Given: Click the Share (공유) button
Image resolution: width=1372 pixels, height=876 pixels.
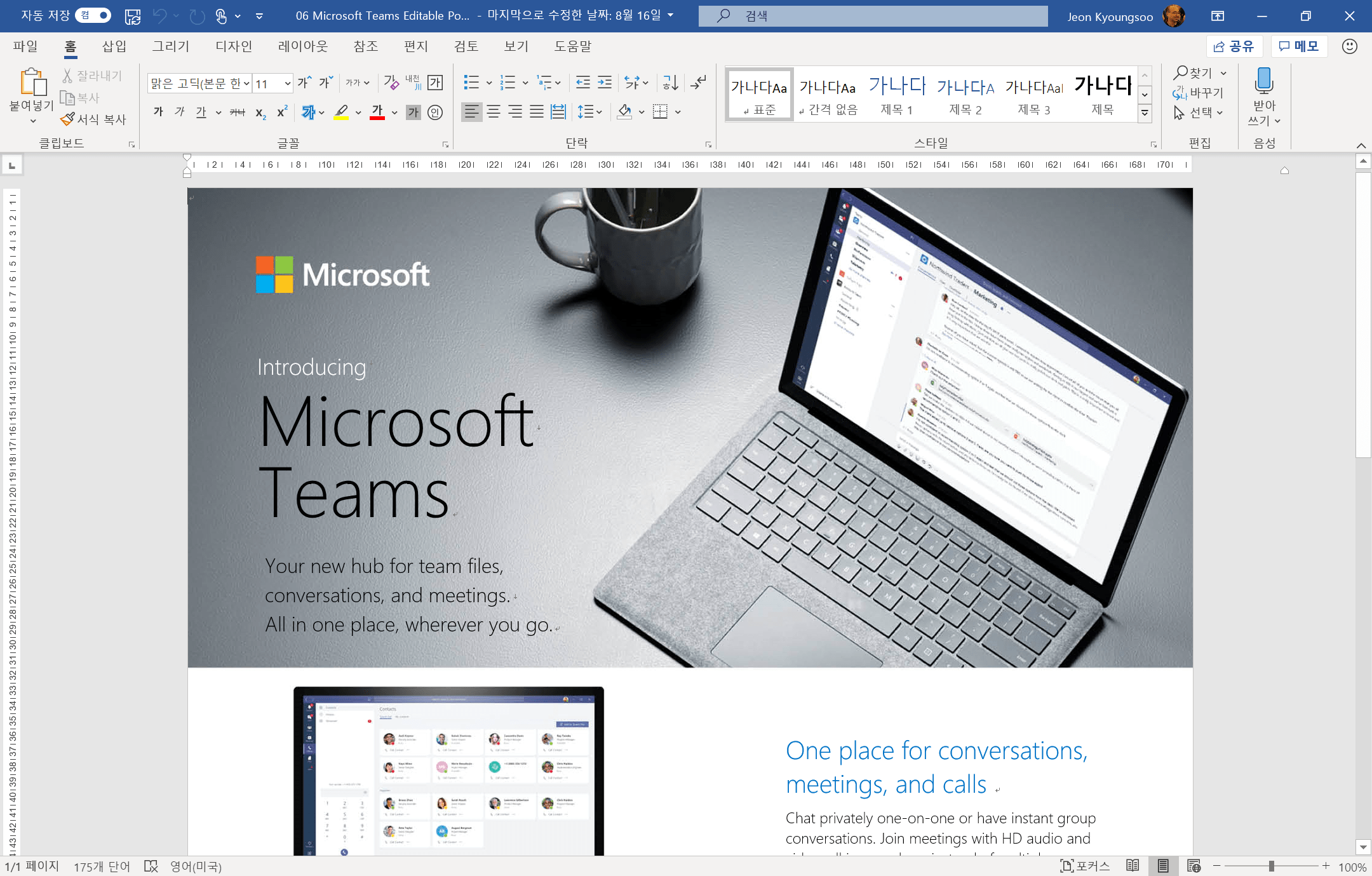Looking at the screenshot, I should click(1234, 46).
